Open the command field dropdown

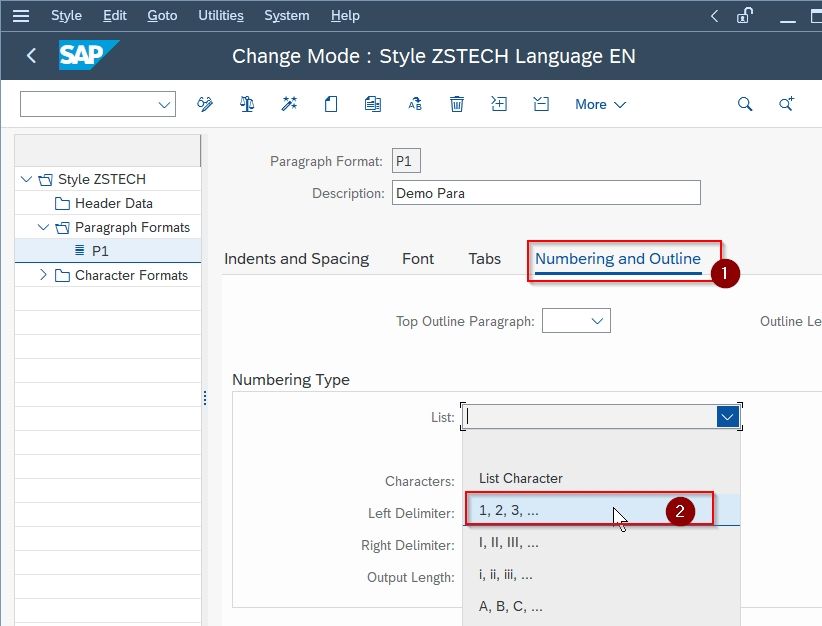pyautogui.click(x=164, y=104)
